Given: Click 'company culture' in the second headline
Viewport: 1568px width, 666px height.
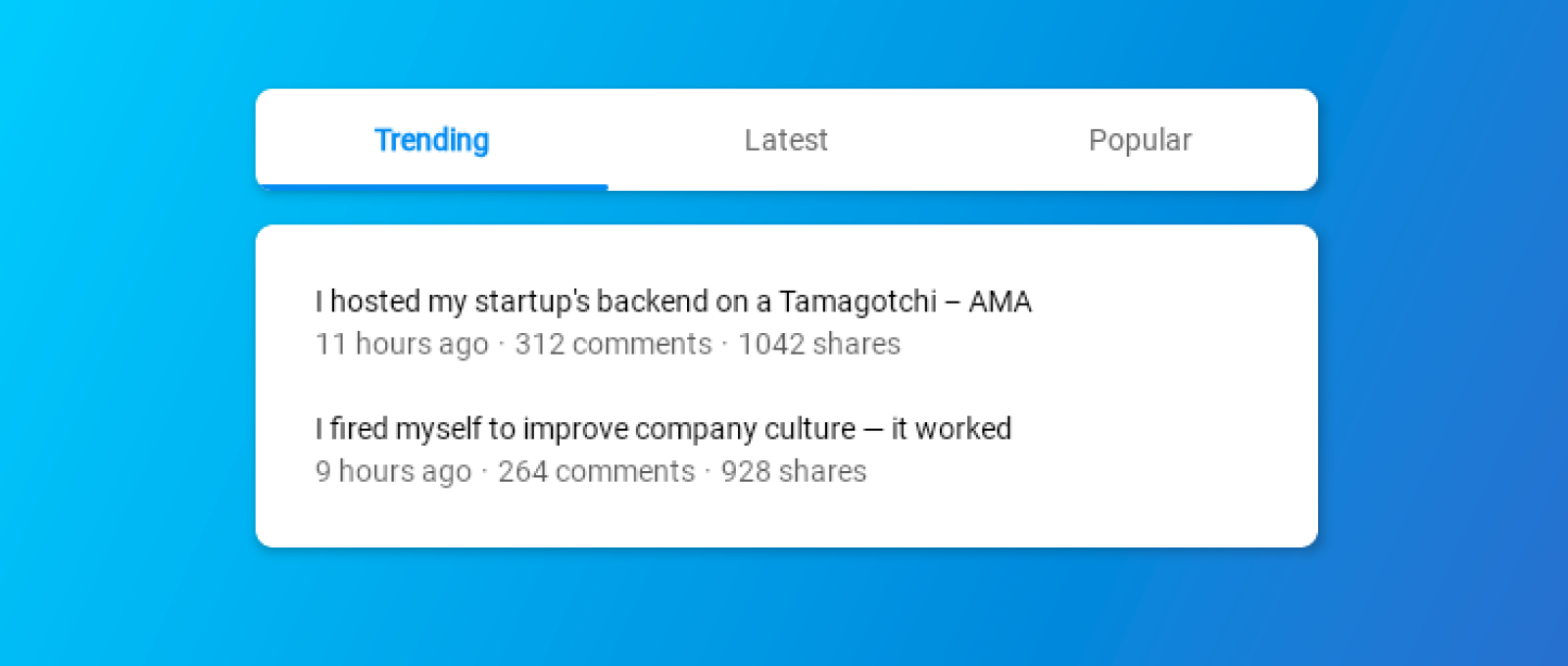Looking at the screenshot, I should [746, 429].
